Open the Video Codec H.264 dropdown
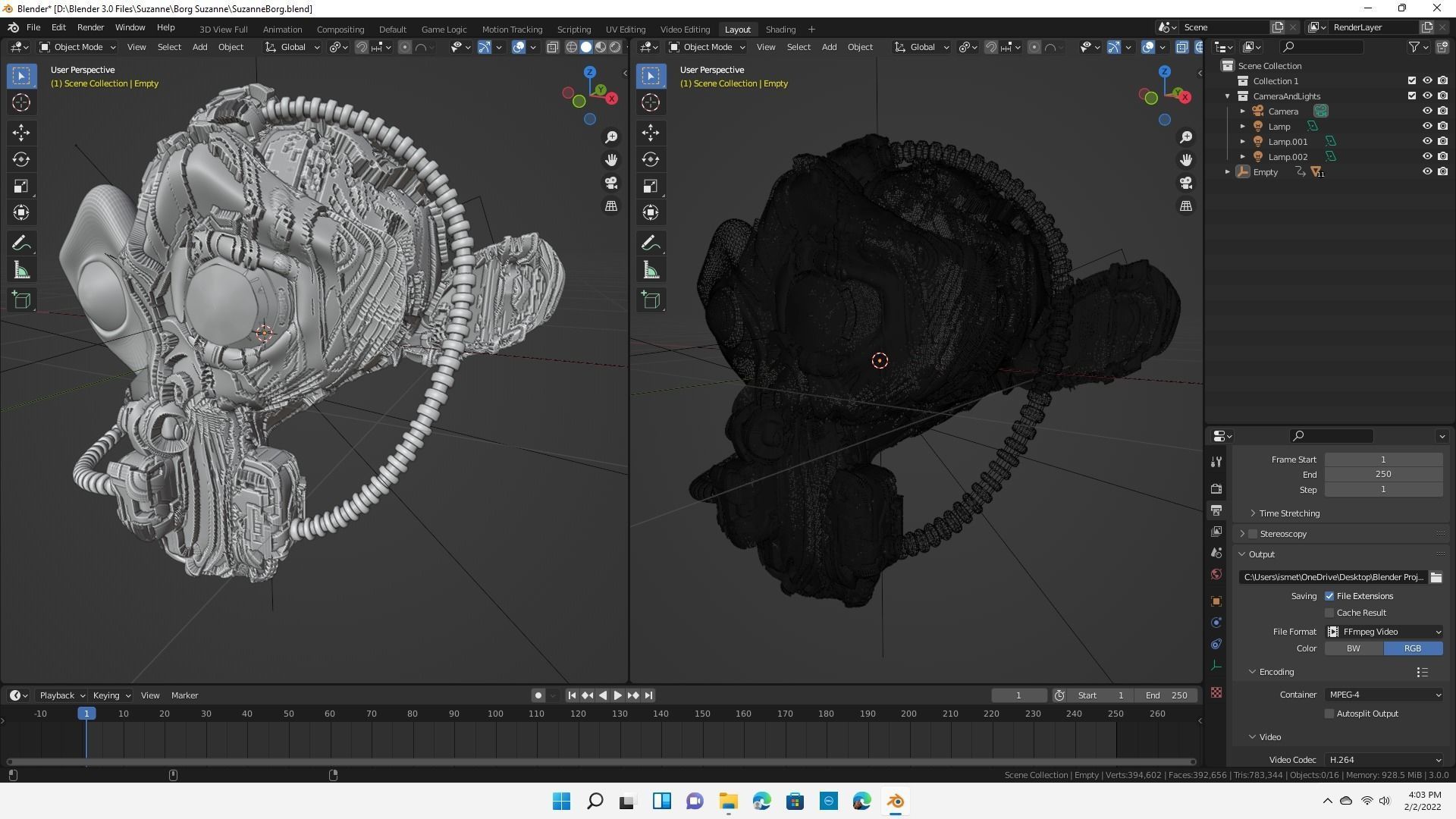 click(x=1384, y=760)
